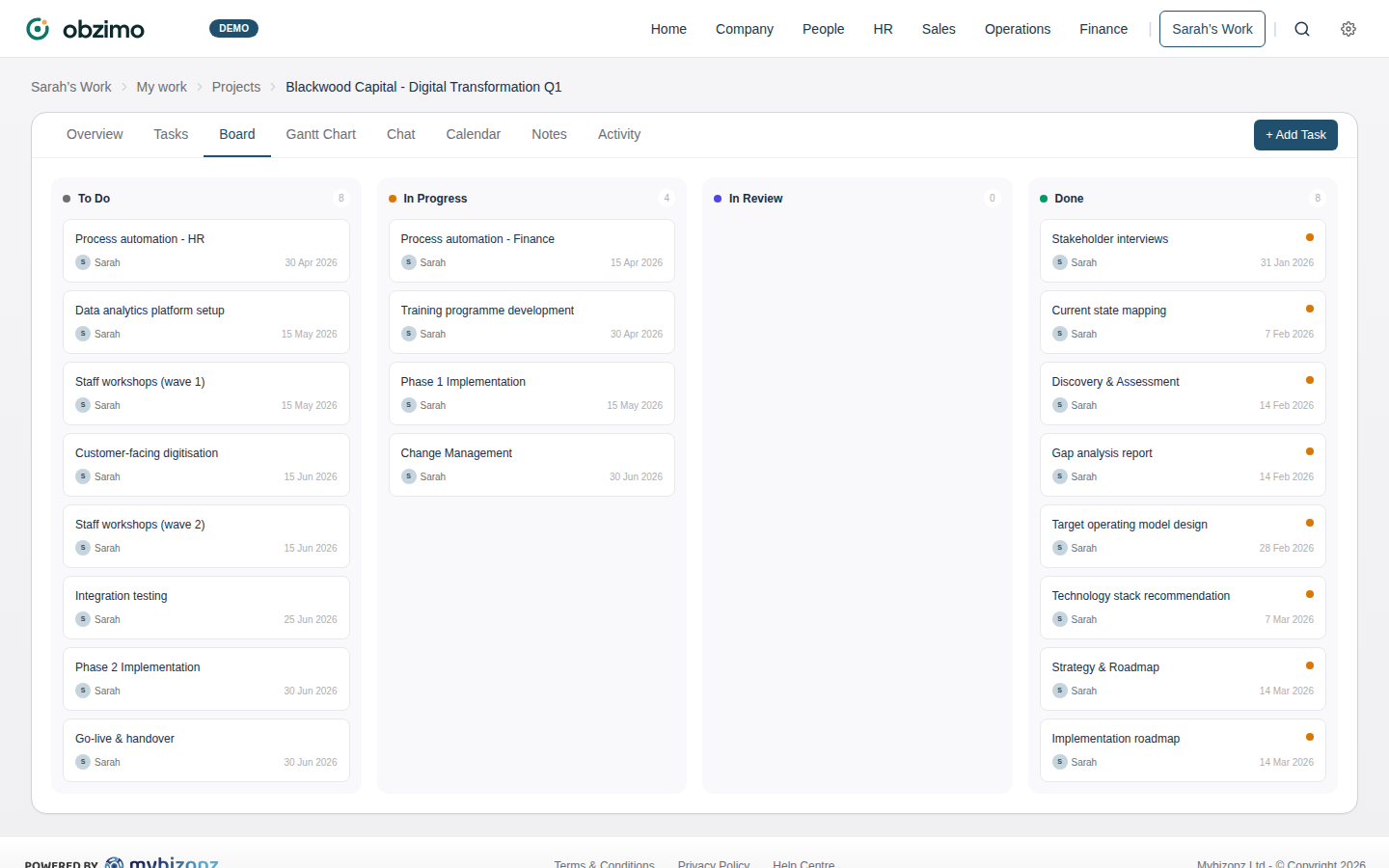Screen dimensions: 1389x868
Task: Open the Activity tab
Action: pyautogui.click(x=619, y=134)
